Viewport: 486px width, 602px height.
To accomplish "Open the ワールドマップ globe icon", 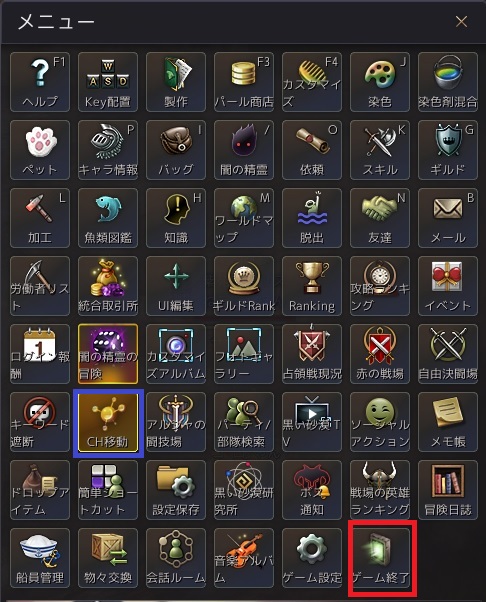I will 244,218.
